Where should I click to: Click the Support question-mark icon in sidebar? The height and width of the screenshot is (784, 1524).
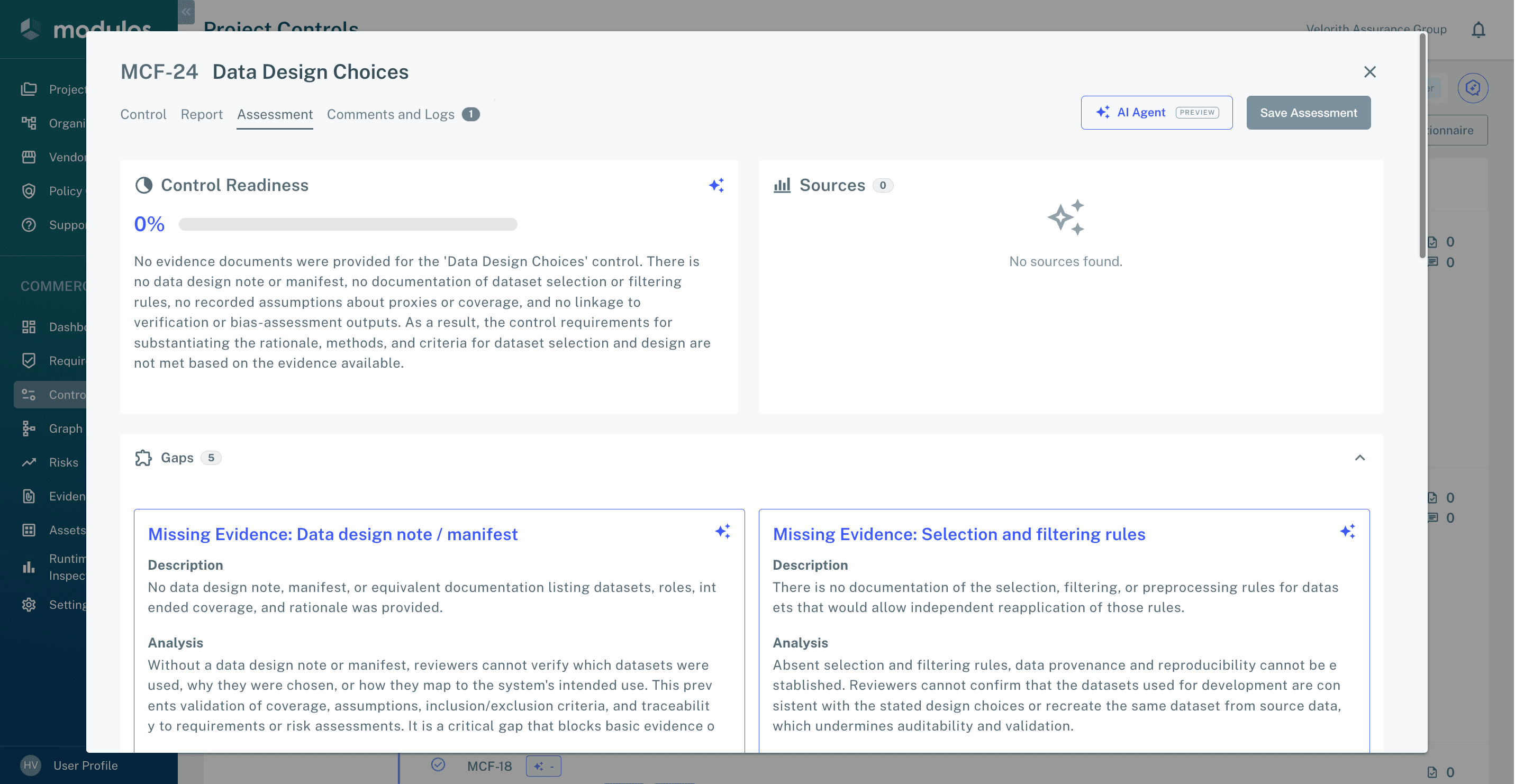point(29,225)
